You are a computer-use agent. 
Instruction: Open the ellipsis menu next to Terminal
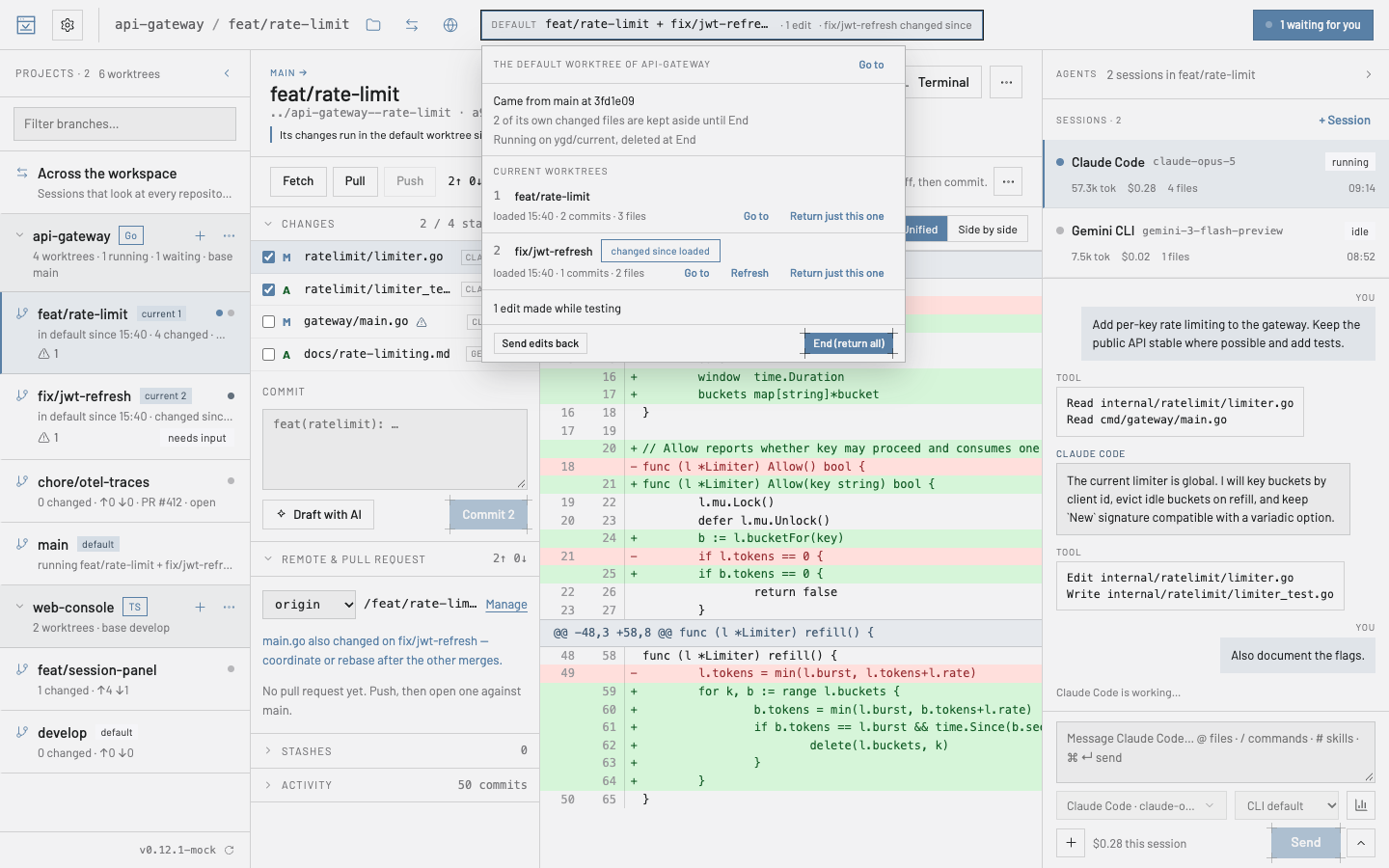[x=1006, y=82]
